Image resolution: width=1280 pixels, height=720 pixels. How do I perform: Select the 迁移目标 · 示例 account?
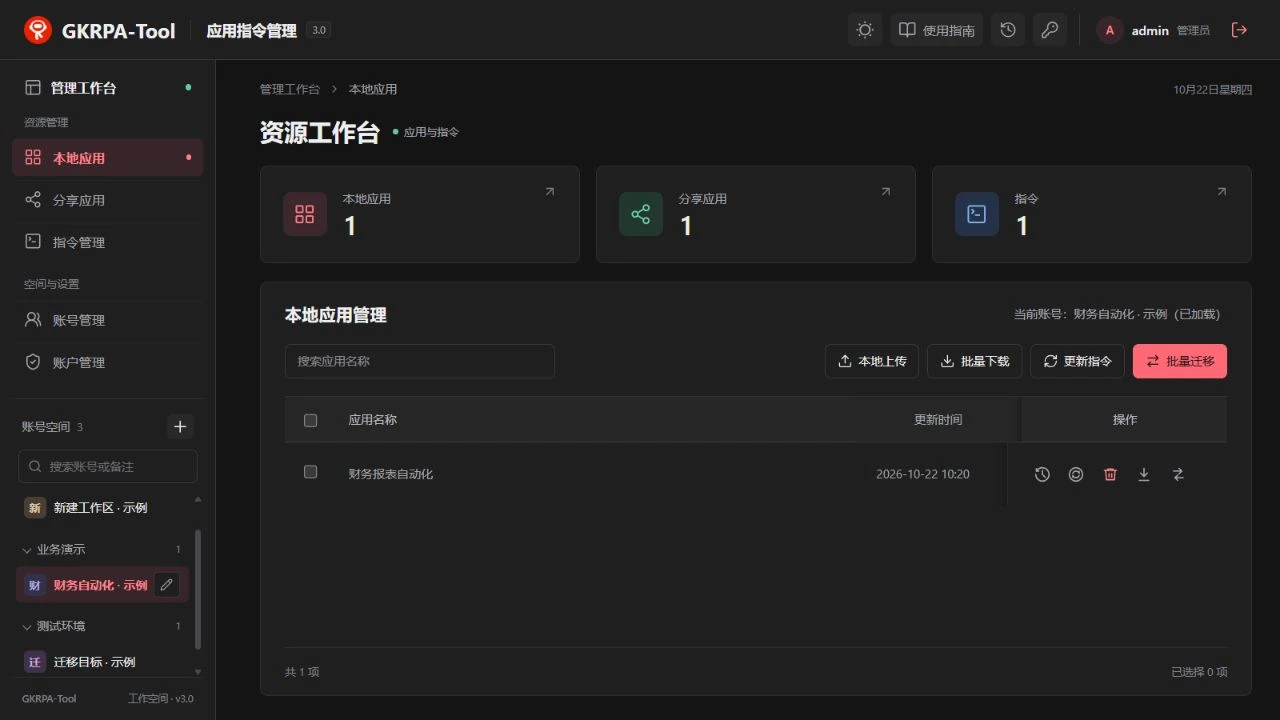pyautogui.click(x=103, y=662)
